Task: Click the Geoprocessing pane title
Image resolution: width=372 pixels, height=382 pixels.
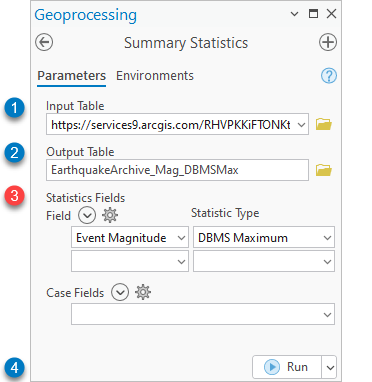Action: [86, 15]
